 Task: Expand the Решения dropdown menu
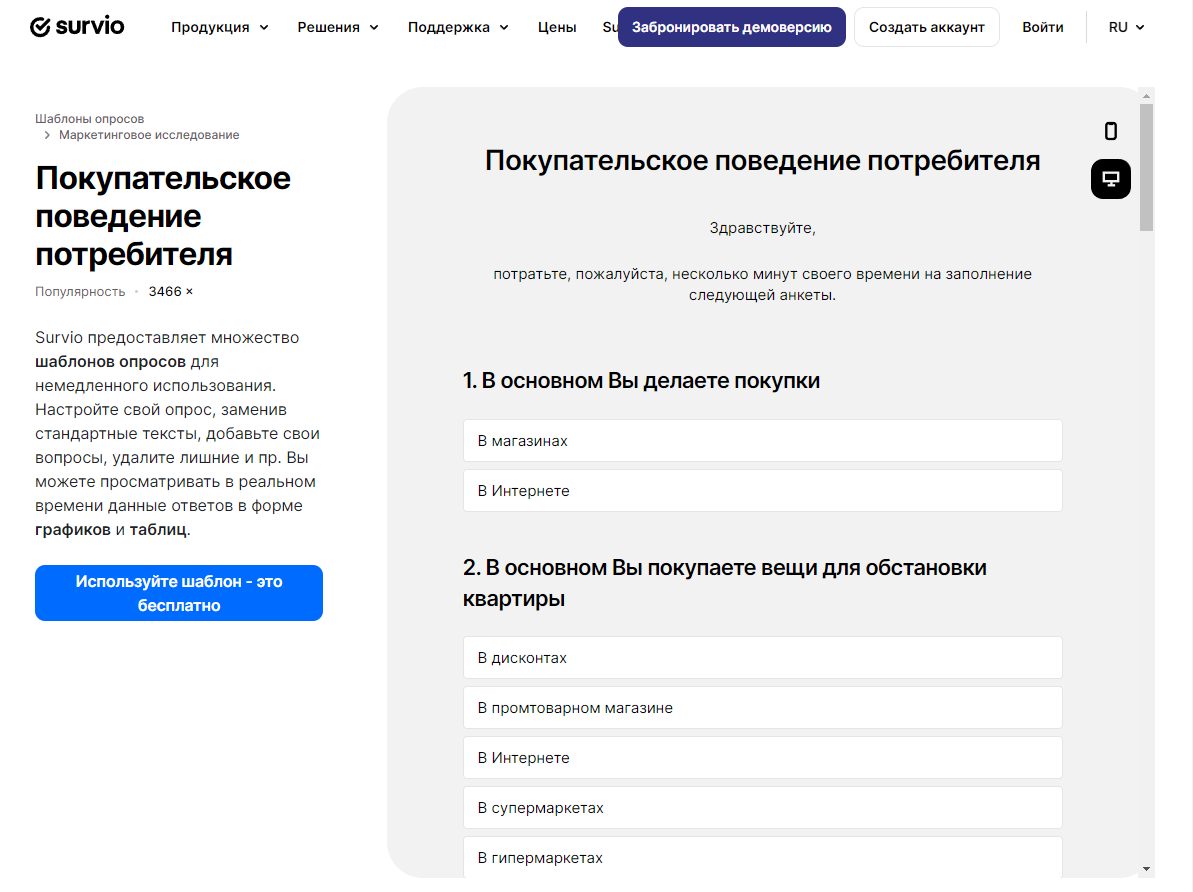tap(337, 27)
